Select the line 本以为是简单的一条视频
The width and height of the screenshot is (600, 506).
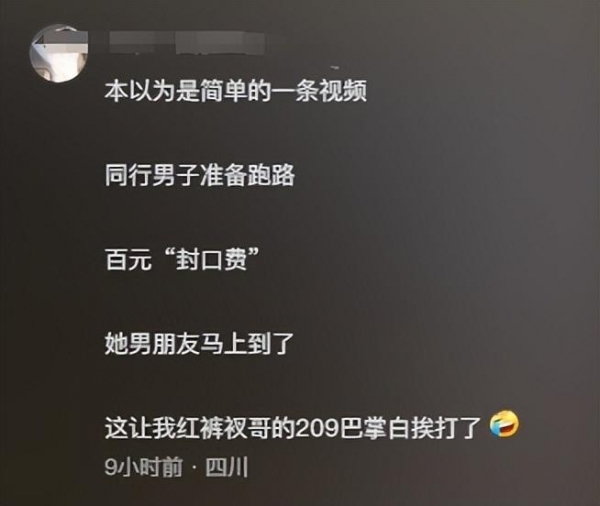pyautogui.click(x=236, y=91)
